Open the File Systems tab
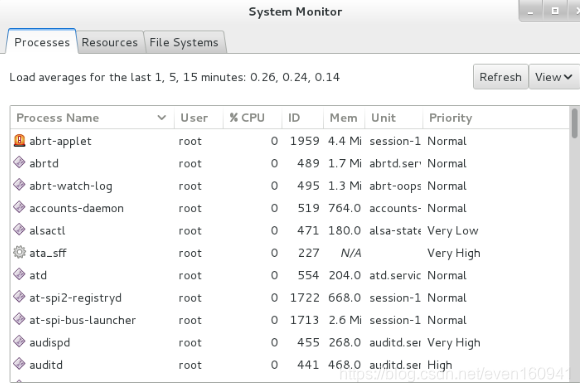This screenshot has width=580, height=392. (x=184, y=43)
